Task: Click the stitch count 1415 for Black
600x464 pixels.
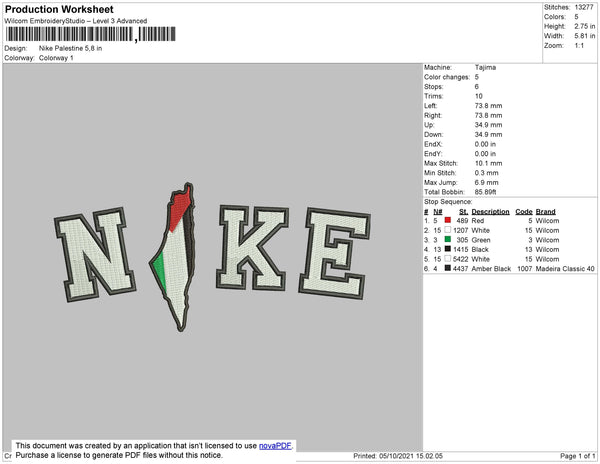Action: pyautogui.click(x=461, y=249)
